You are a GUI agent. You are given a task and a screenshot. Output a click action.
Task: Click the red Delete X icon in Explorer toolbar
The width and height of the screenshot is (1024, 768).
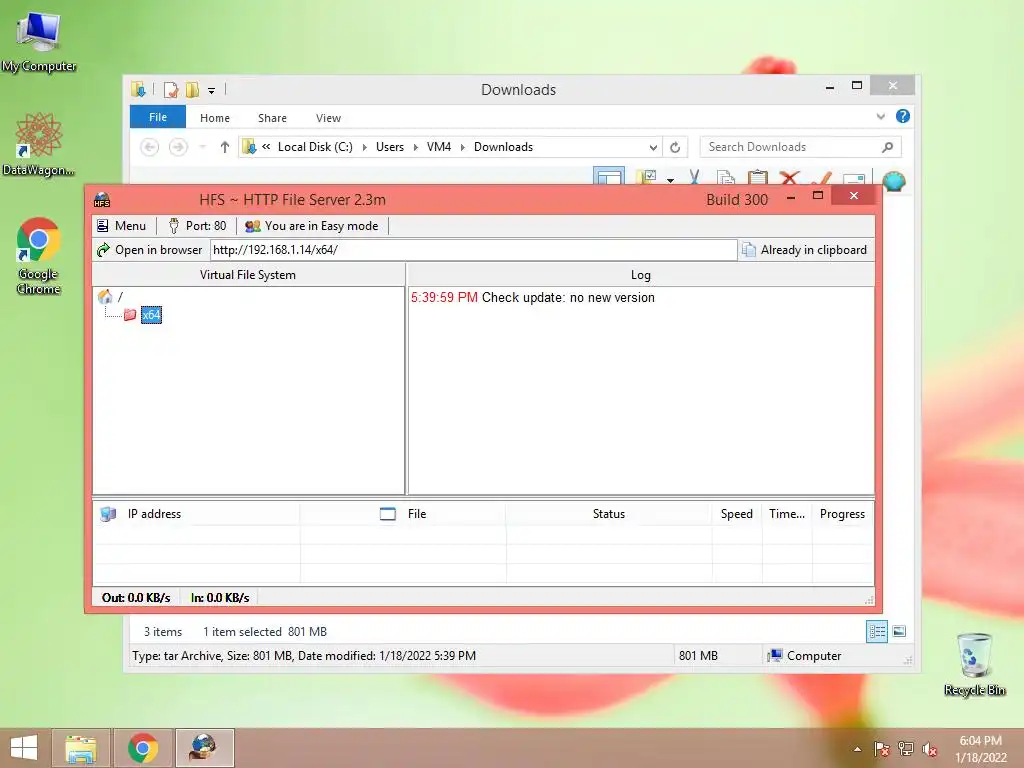(790, 178)
